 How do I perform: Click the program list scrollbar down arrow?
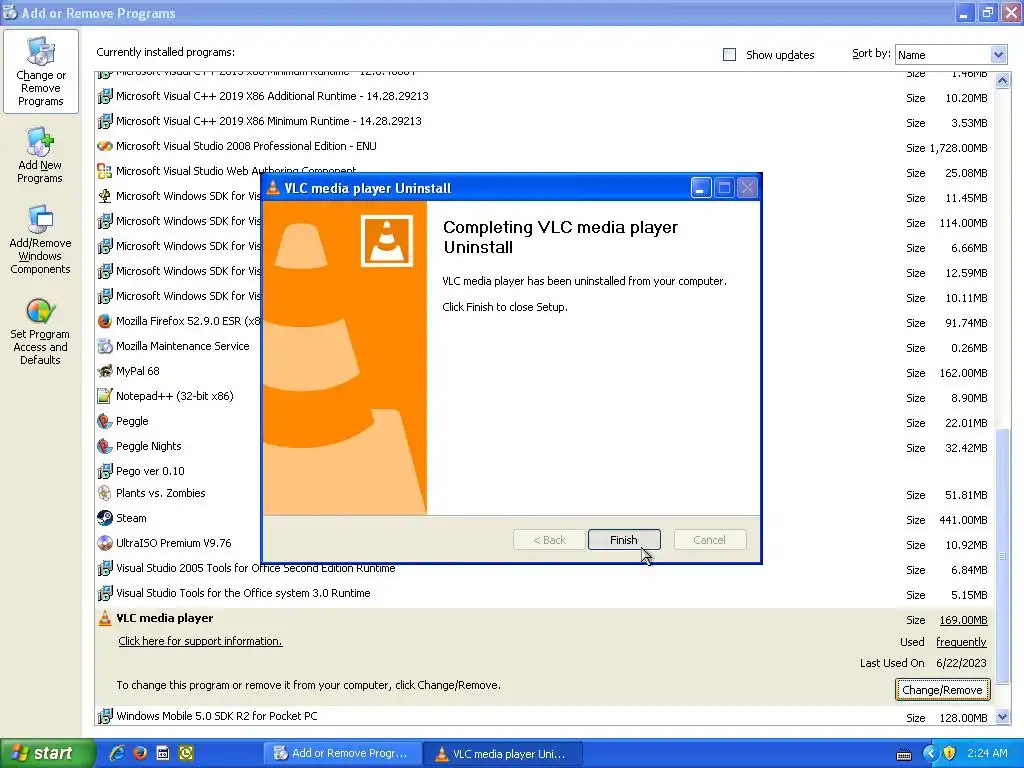point(1002,716)
